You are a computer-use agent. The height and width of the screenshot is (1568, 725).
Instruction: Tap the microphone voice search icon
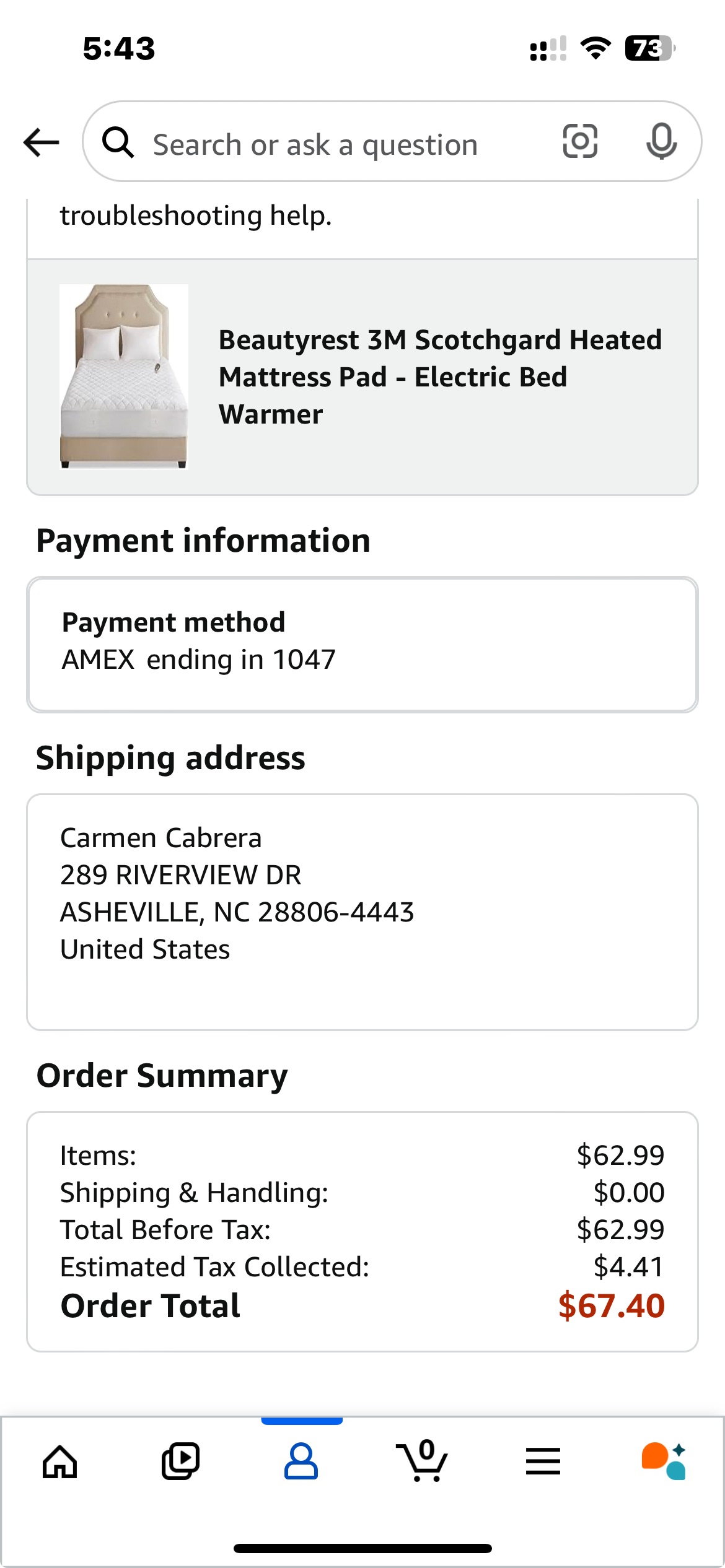coord(661,141)
